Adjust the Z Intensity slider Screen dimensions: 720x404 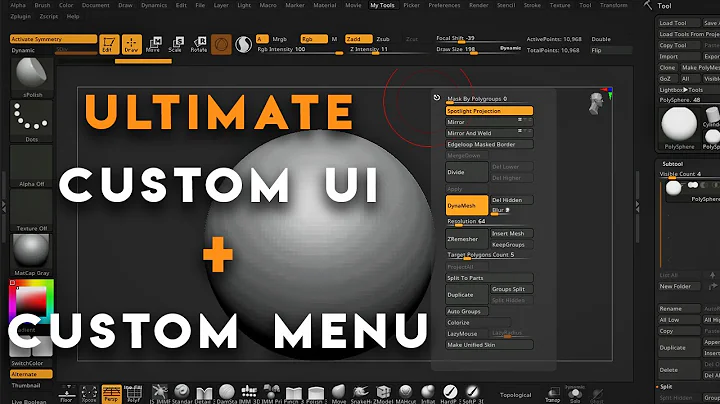point(388,50)
